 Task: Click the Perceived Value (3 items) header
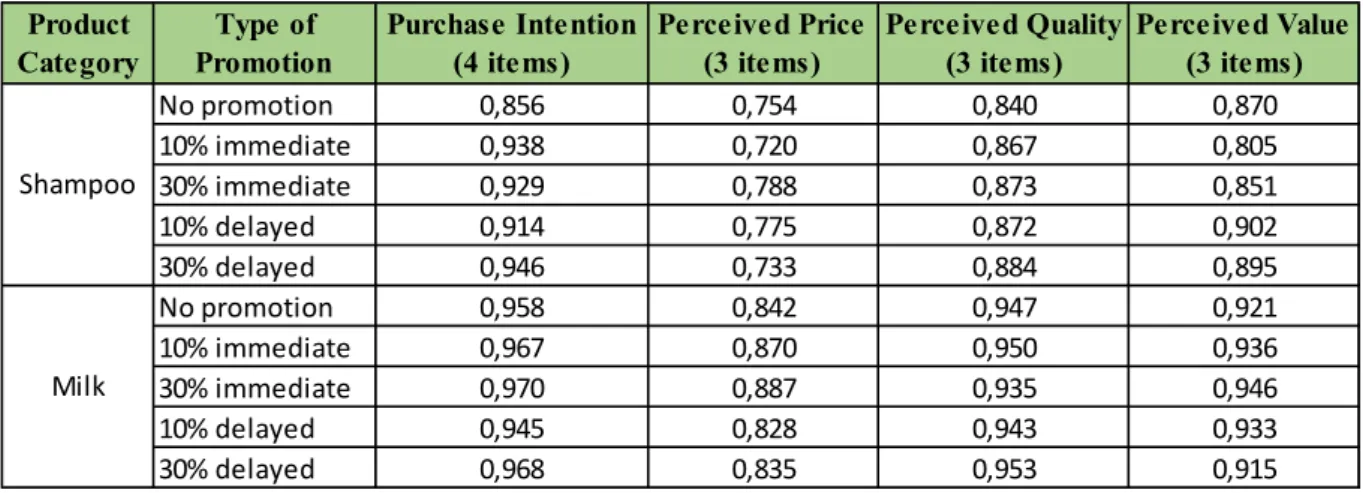[x=1240, y=44]
